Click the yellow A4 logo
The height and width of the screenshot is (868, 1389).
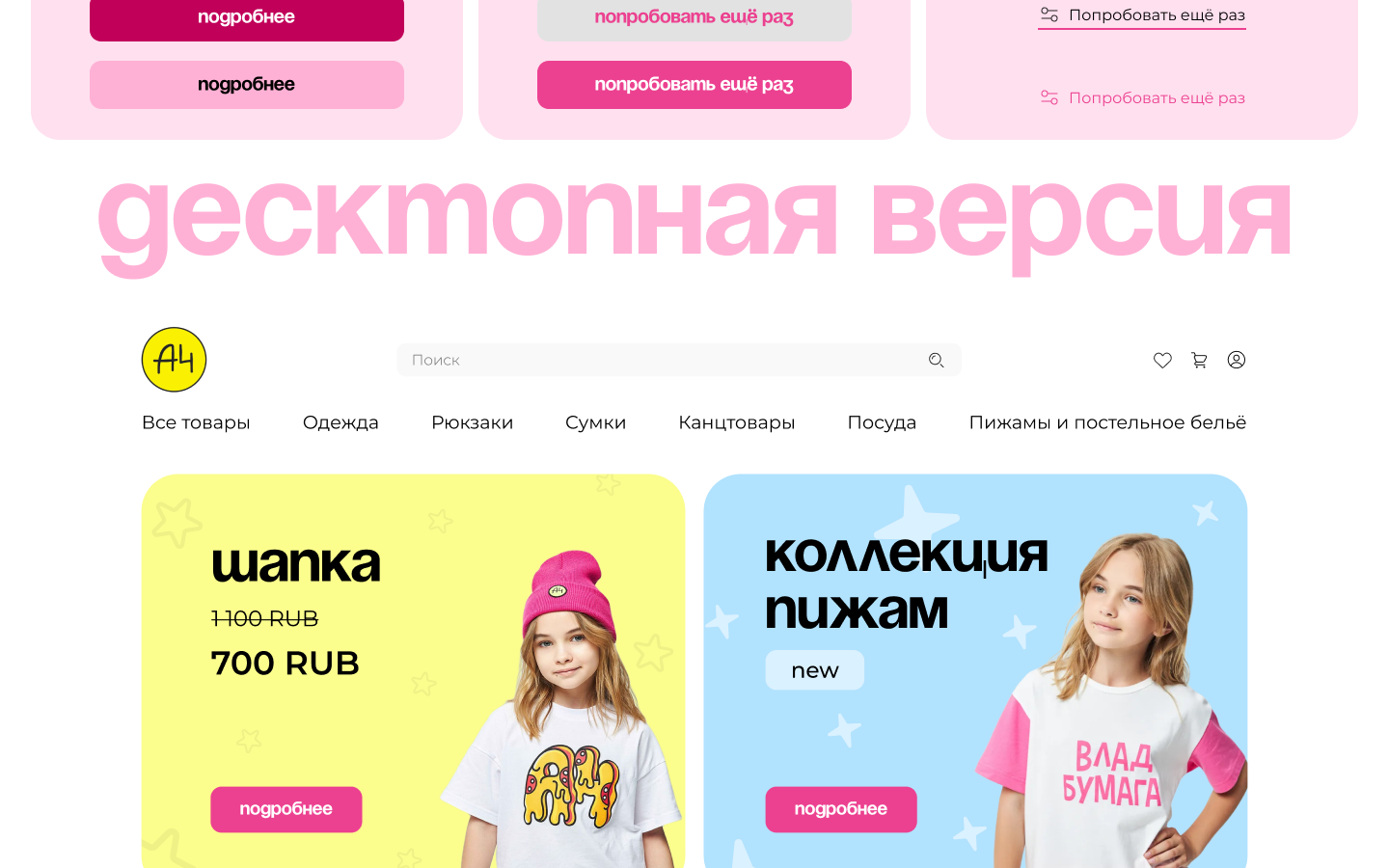point(174,360)
